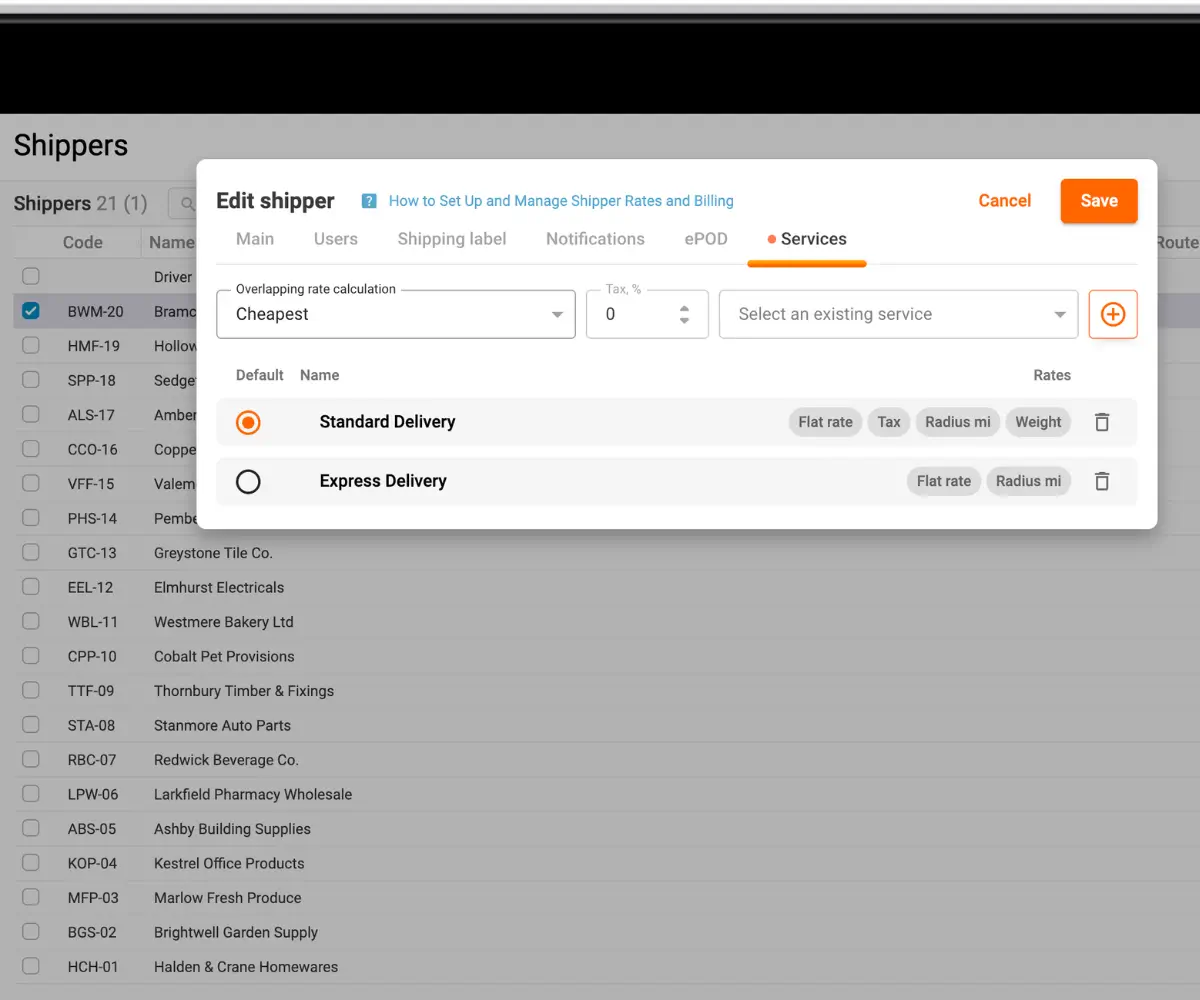The image size is (1200, 1000).
Task: Click the Radius mi tag on Express Delivery
Action: [x=1028, y=481]
